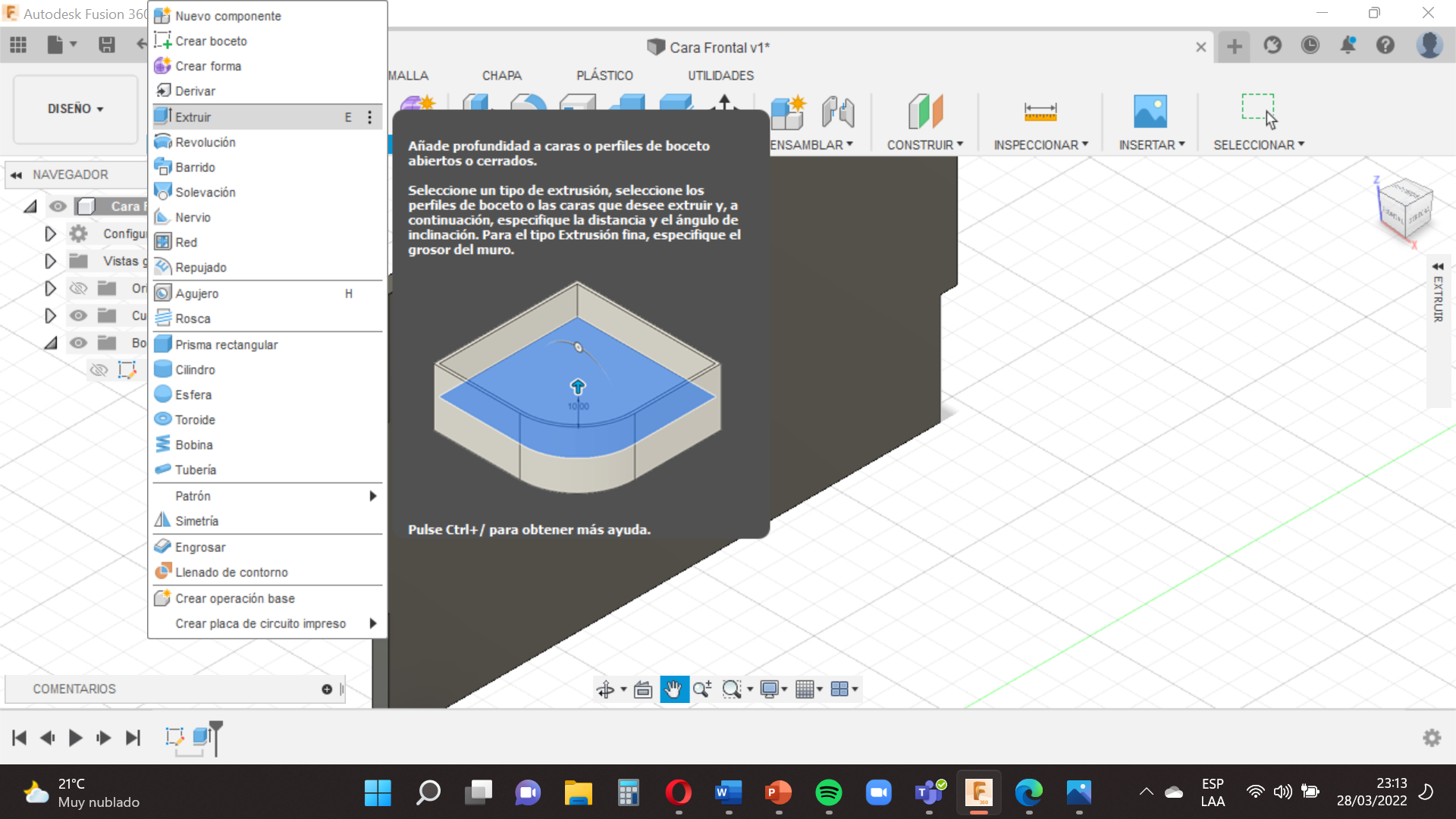
Task: Expand the Patrón submenu
Action: [268, 496]
